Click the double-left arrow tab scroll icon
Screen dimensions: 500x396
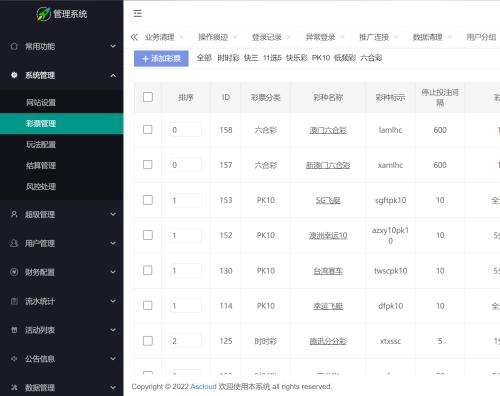134,37
